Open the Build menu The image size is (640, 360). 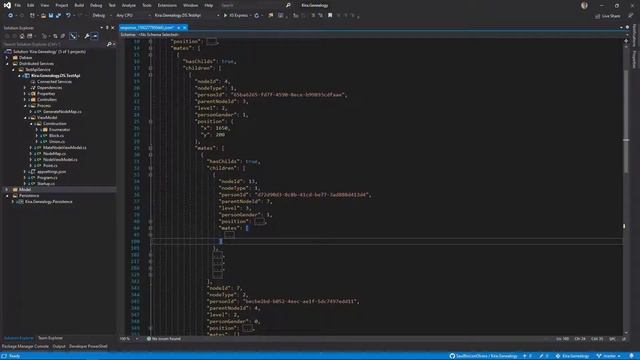pyautogui.click(x=79, y=5)
